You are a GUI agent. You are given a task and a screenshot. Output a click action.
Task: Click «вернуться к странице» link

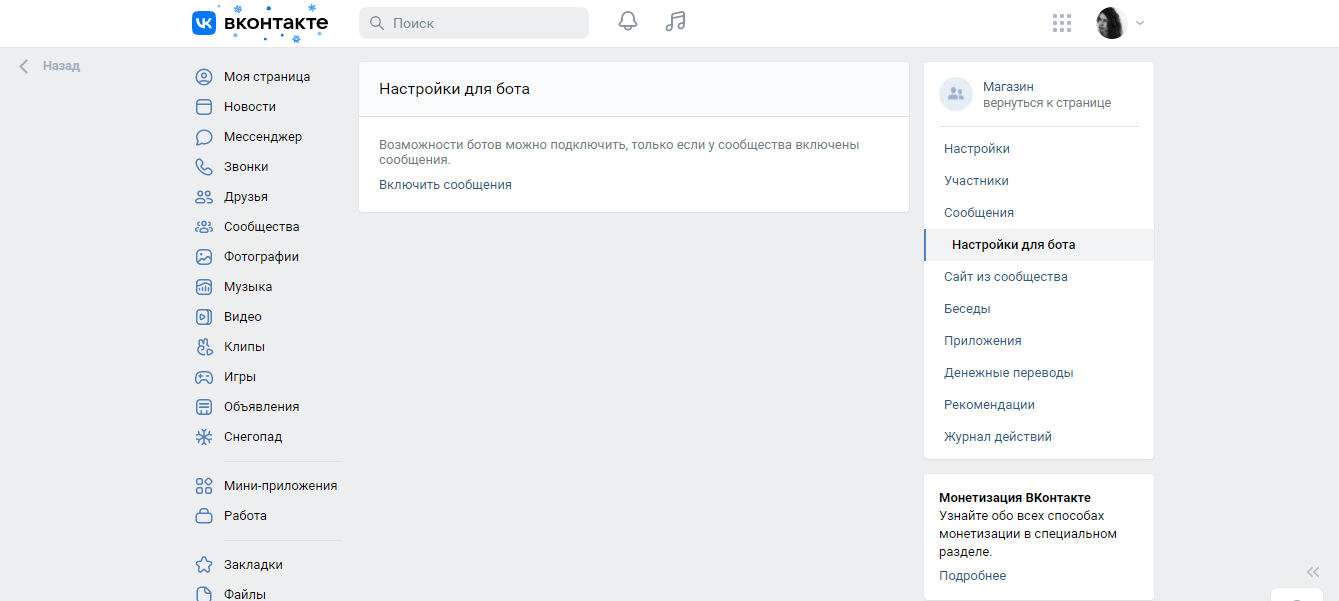point(1047,103)
